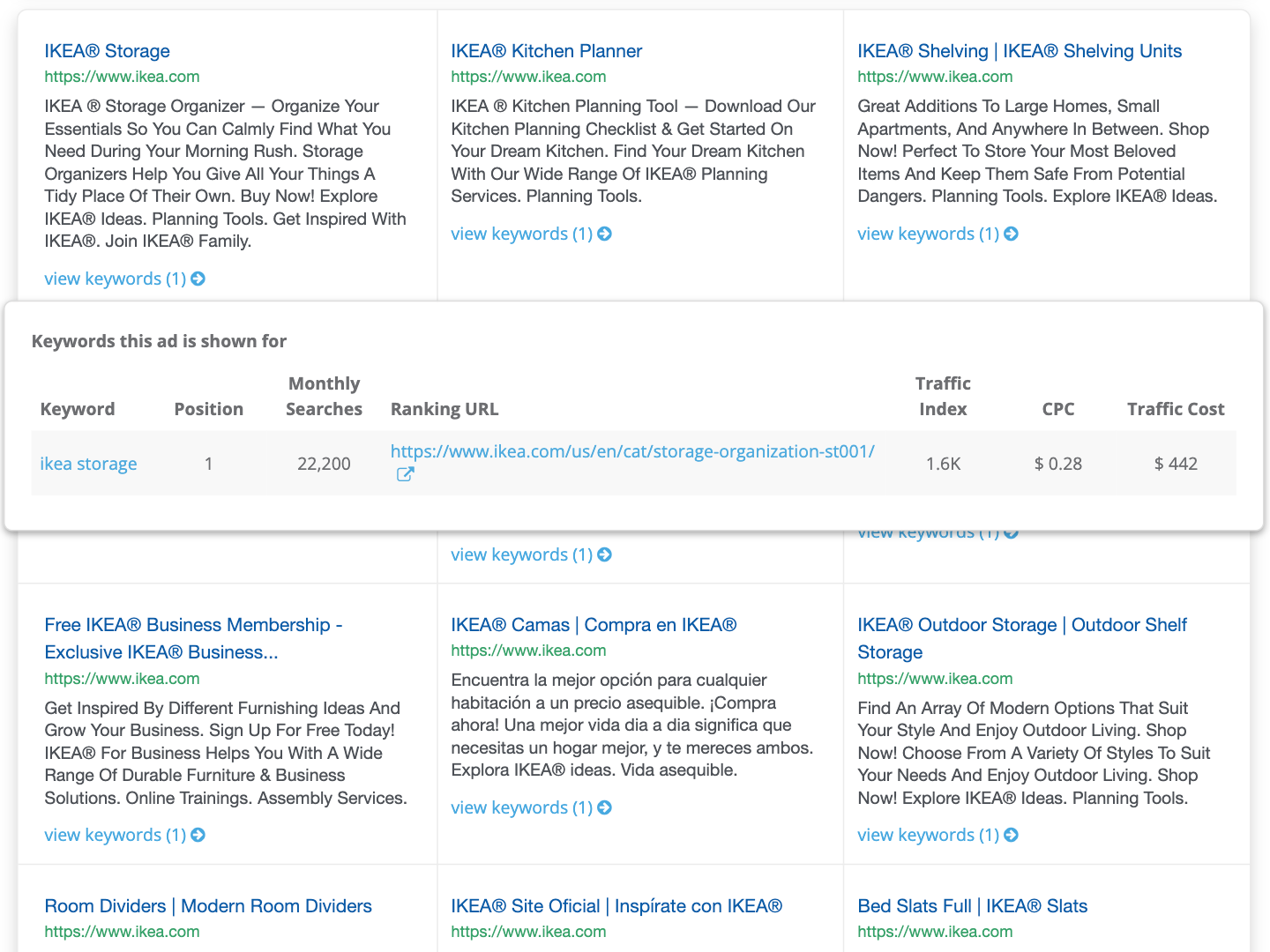Viewport: 1270px width, 952px height.
Task: Click the external link icon below ranking URL
Action: pyautogui.click(x=405, y=474)
